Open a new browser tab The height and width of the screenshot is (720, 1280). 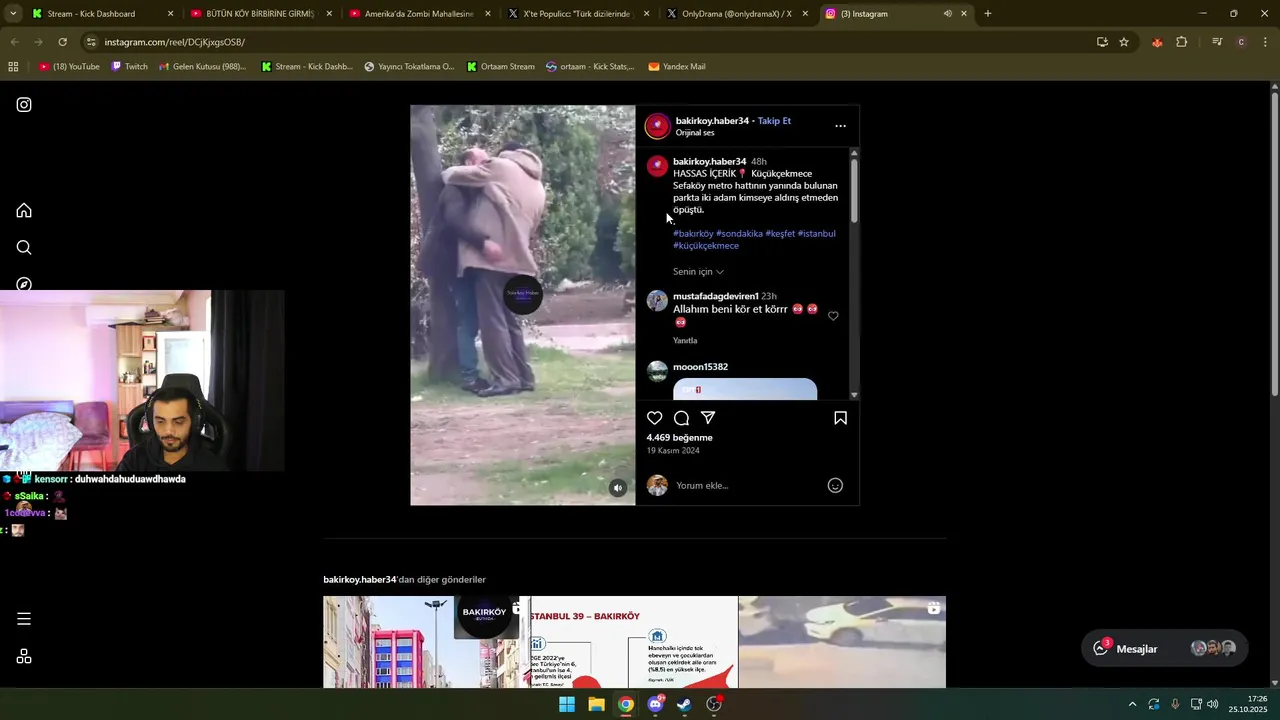pos(988,14)
